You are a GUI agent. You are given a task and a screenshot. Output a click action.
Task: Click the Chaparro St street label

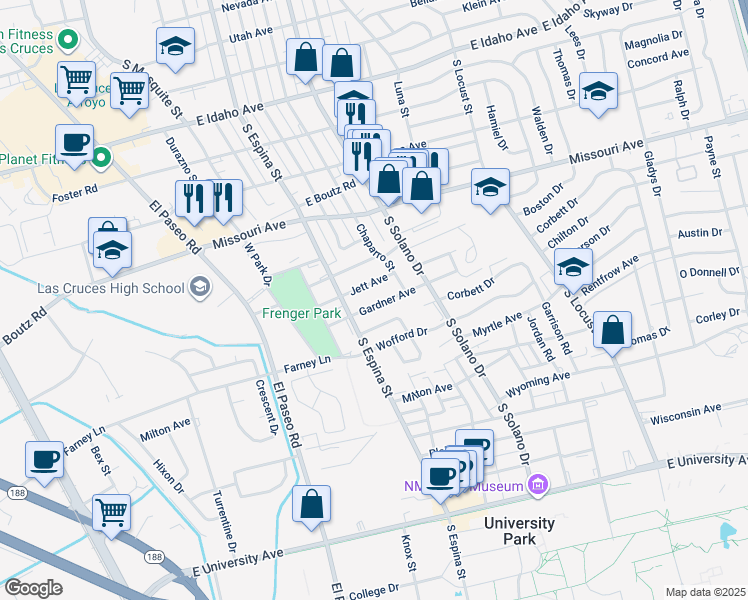375,248
